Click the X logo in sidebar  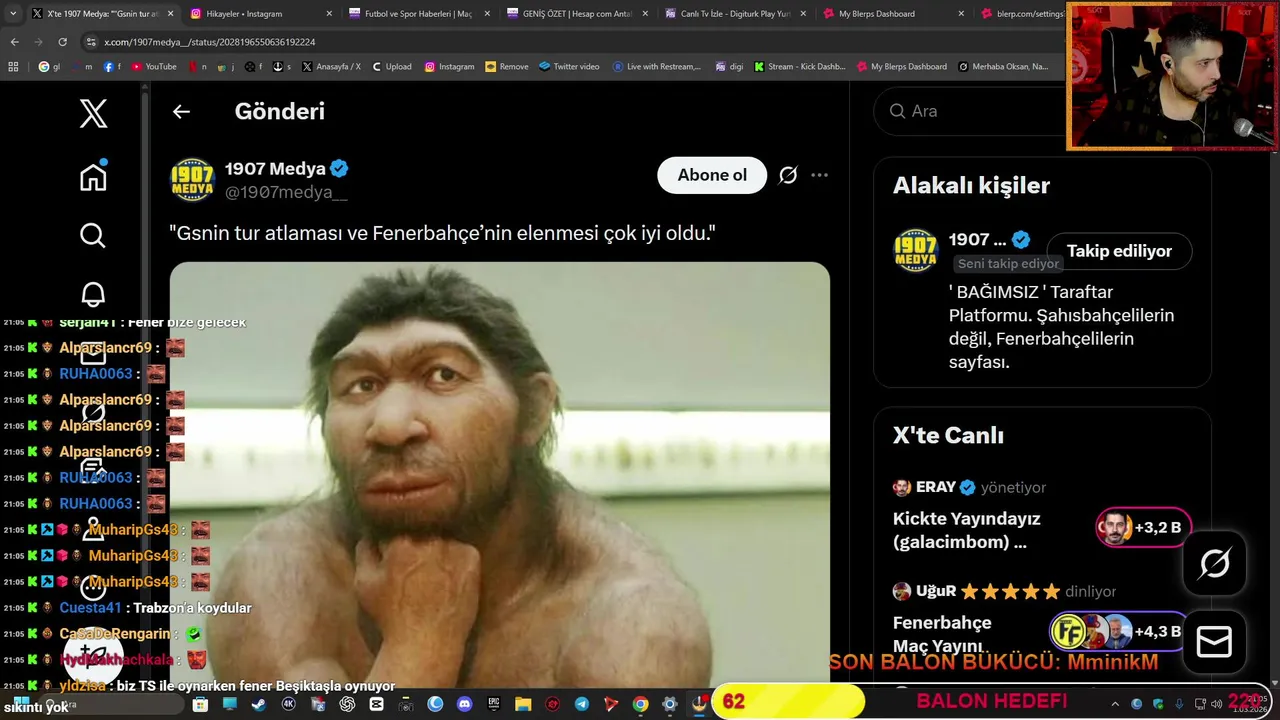[93, 113]
